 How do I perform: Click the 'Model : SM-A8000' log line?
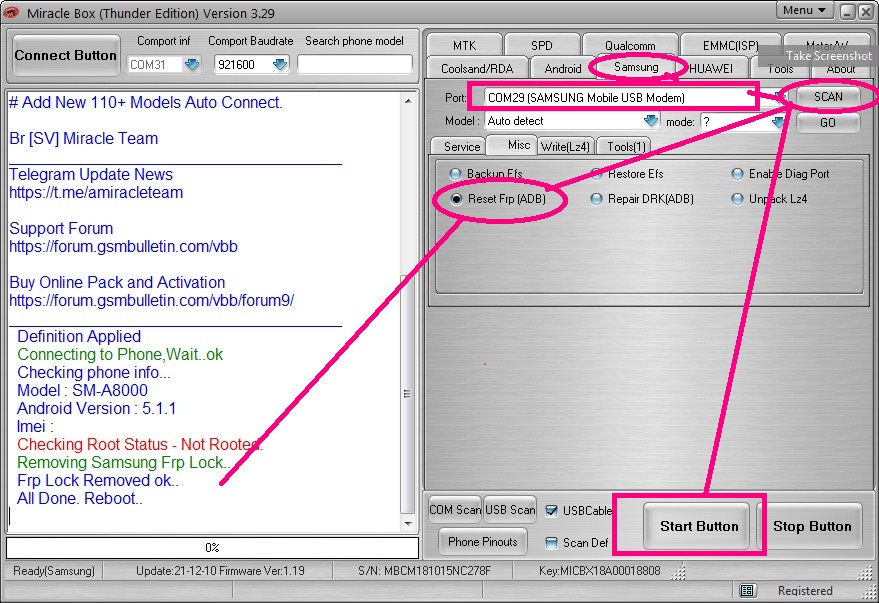tap(82, 391)
